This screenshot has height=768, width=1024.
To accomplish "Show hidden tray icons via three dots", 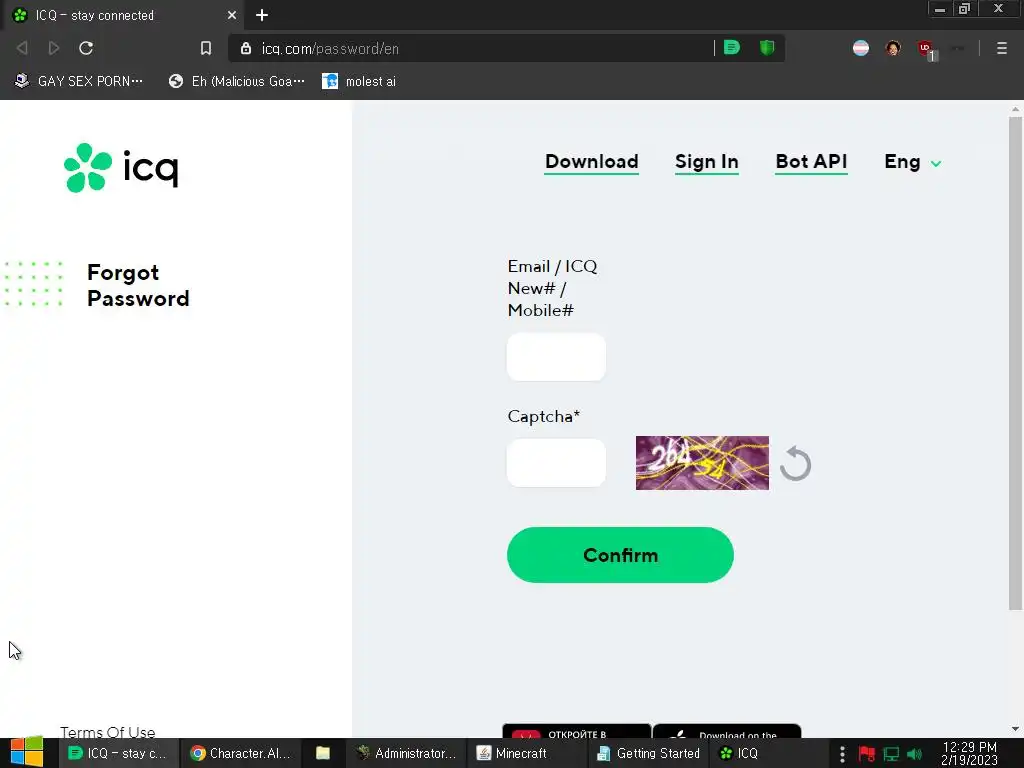I will 842,754.
